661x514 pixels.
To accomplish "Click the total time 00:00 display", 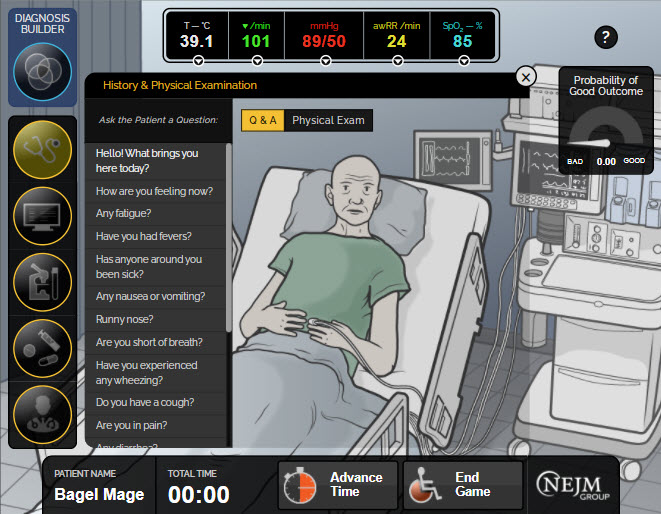I will (199, 495).
